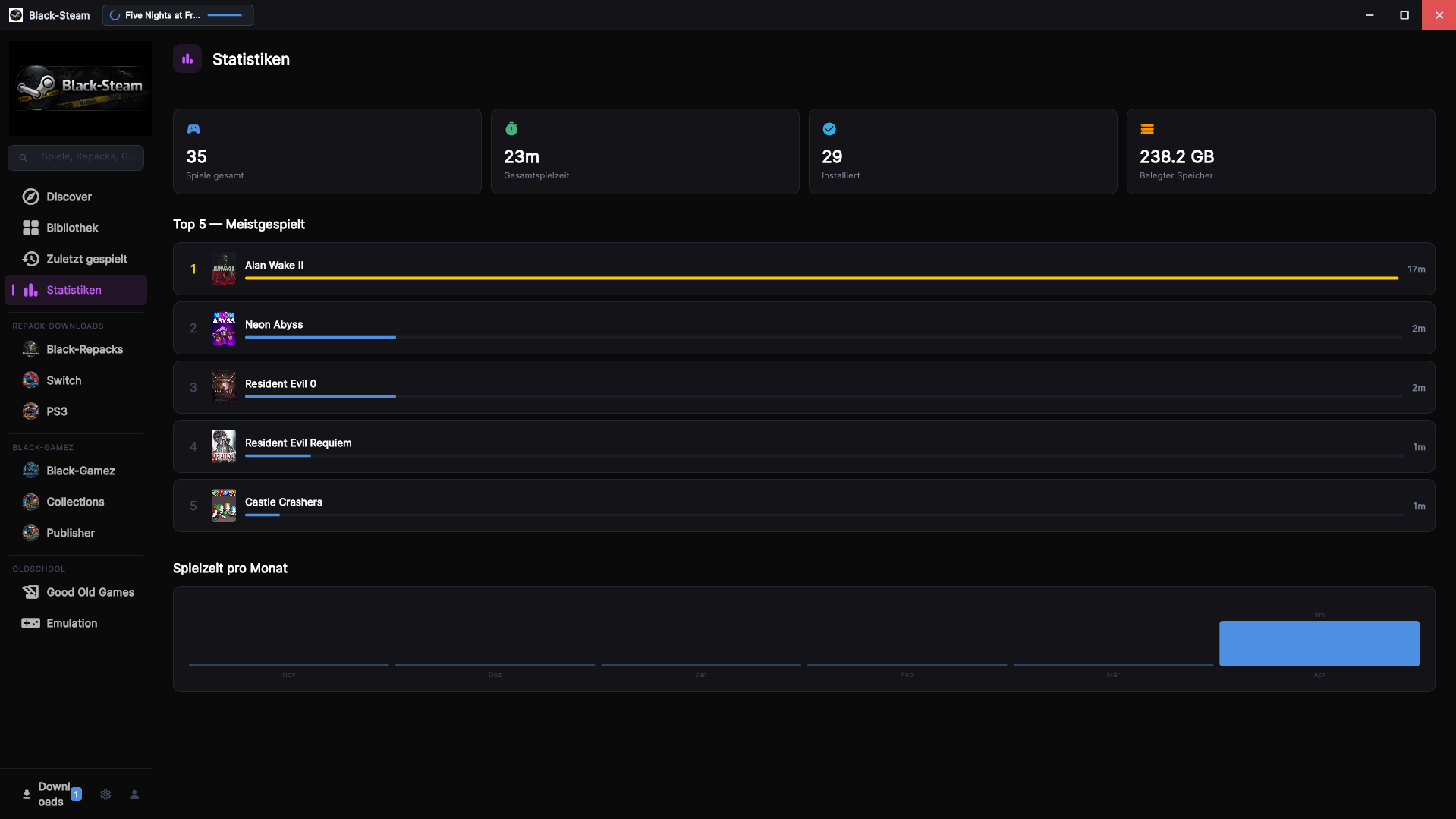Click the 238.2 GB storage value
The width and height of the screenshot is (1456, 819).
1177,156
